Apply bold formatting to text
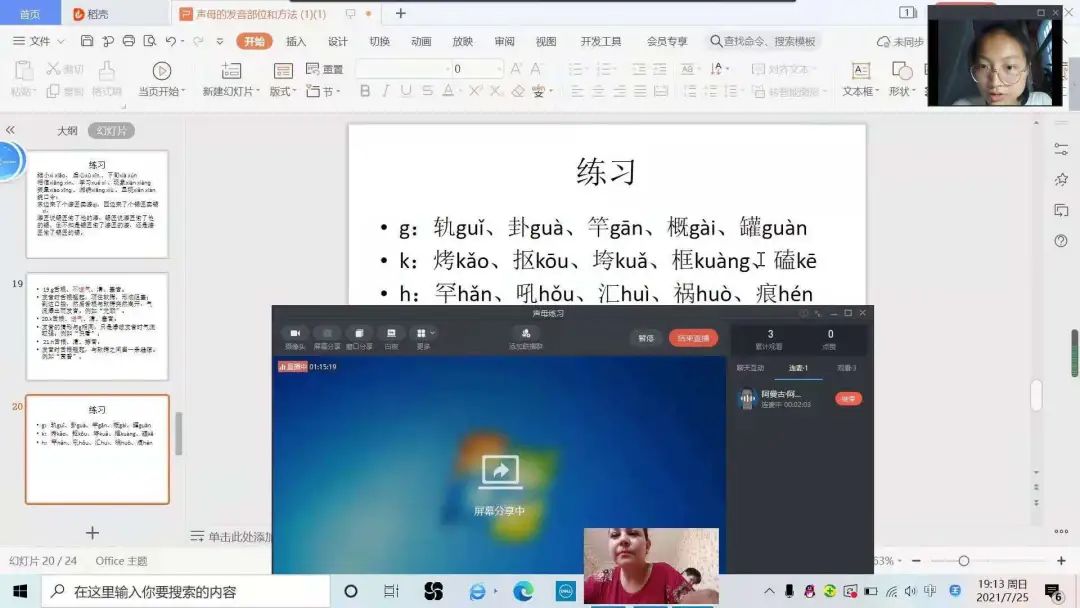This screenshot has width=1080, height=608. 365,91
